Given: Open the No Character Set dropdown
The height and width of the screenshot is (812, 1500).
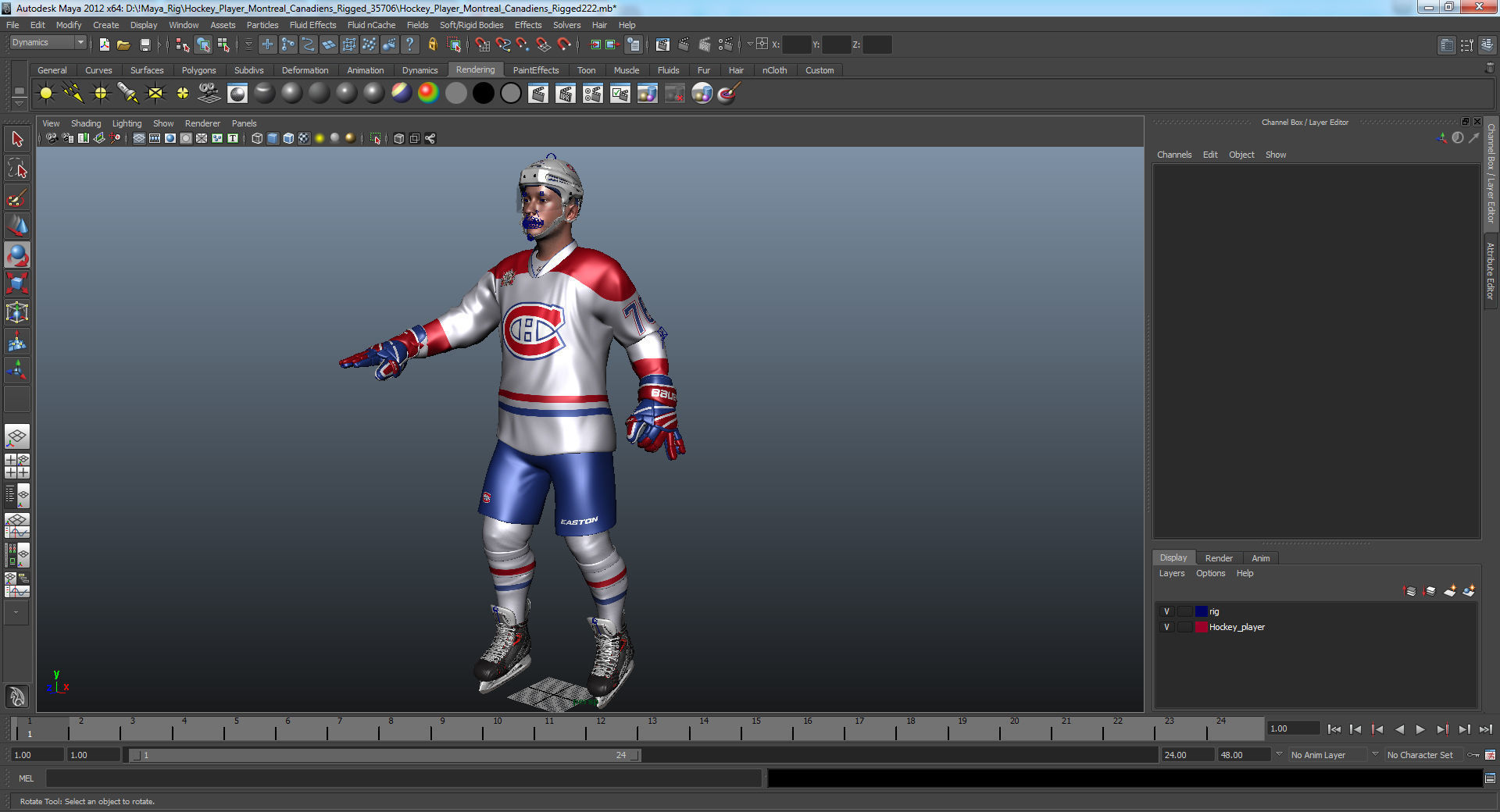Looking at the screenshot, I should point(1425,755).
